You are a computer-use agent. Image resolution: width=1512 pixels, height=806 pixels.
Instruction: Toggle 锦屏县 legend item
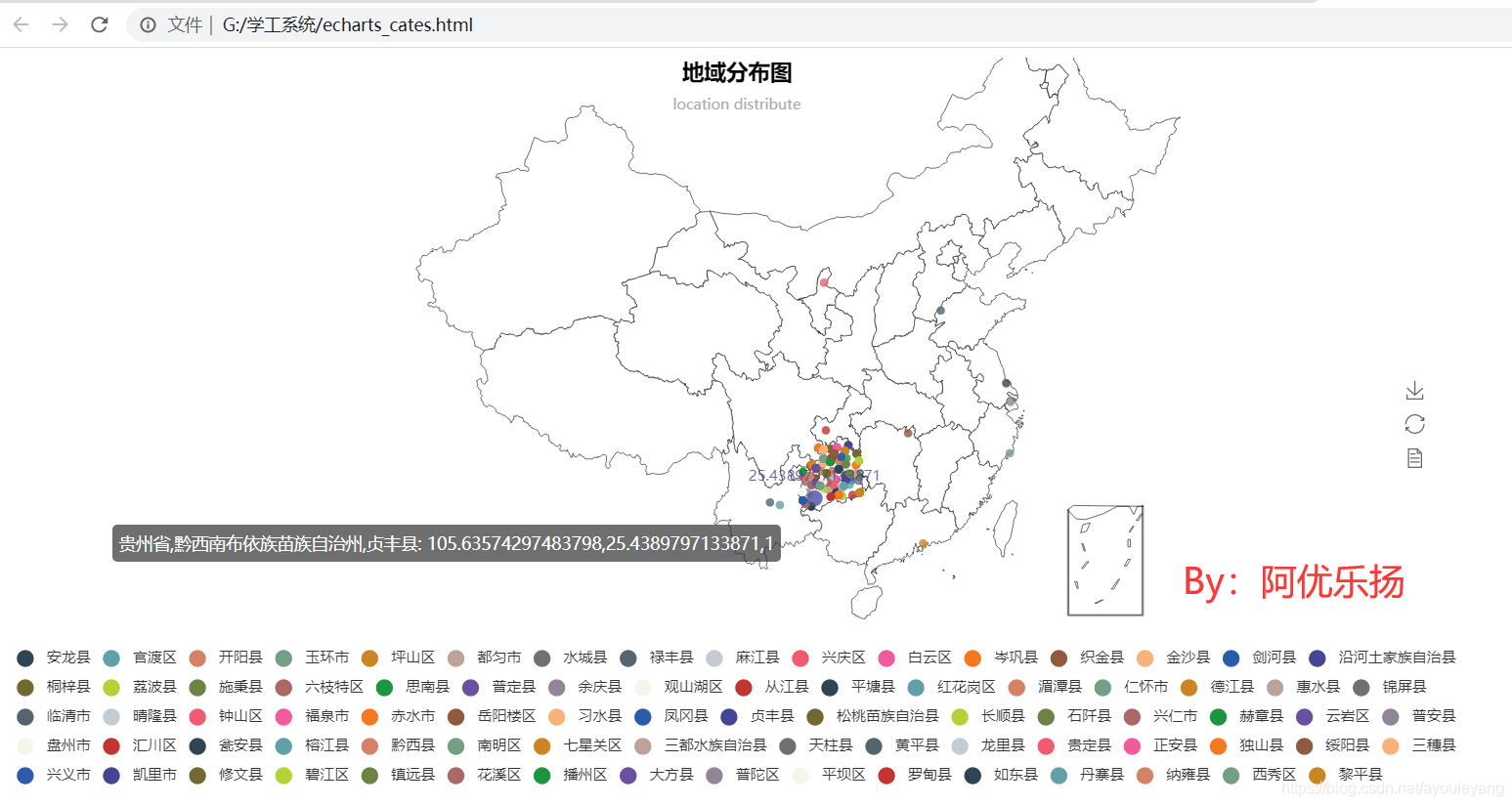point(1389,687)
